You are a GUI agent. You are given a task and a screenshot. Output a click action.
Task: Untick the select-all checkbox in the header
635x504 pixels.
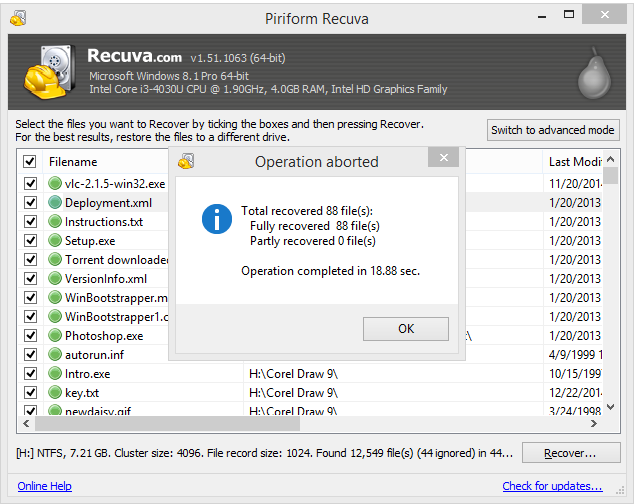(x=30, y=162)
